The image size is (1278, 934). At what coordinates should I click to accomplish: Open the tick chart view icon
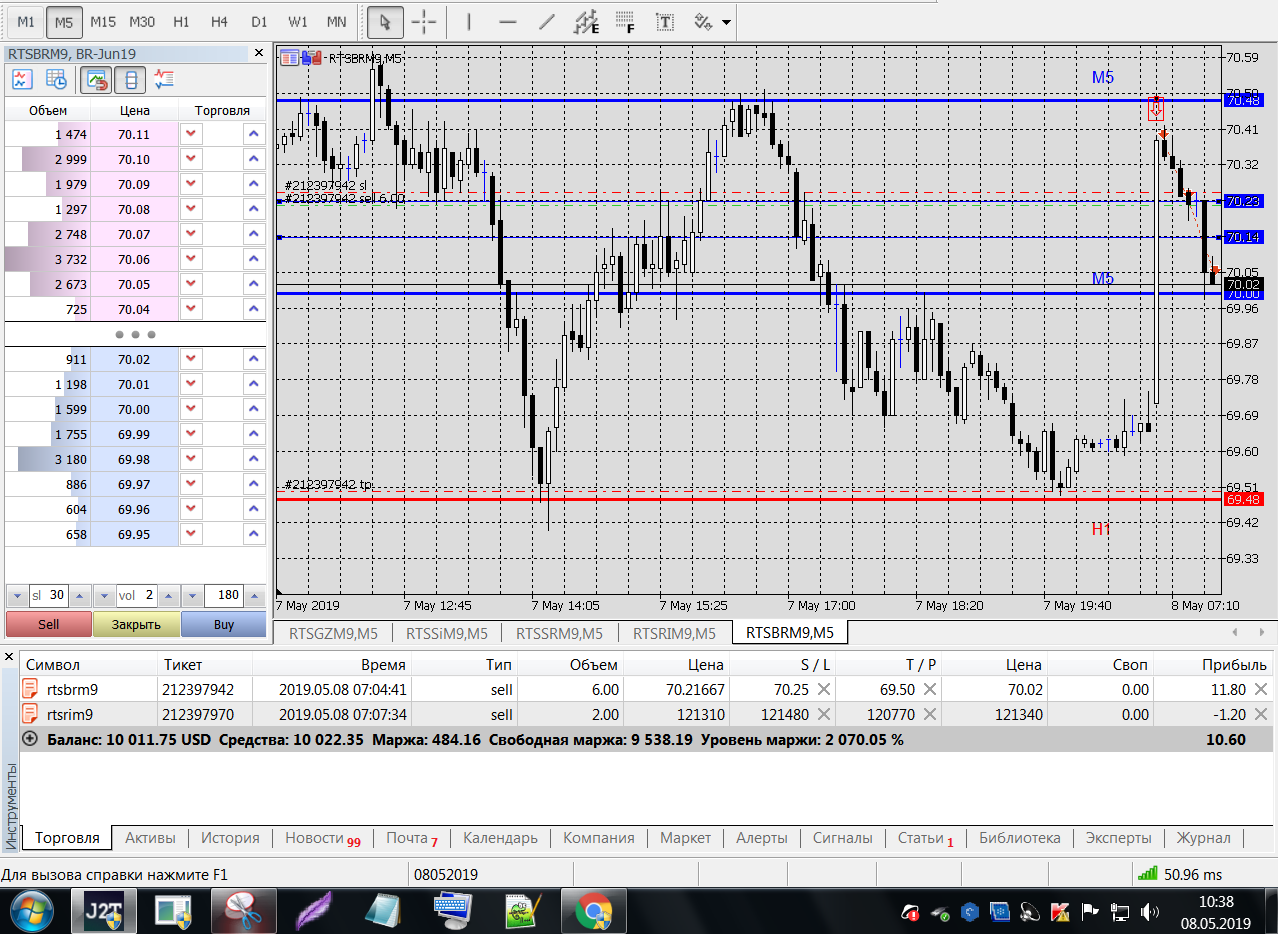(x=21, y=79)
